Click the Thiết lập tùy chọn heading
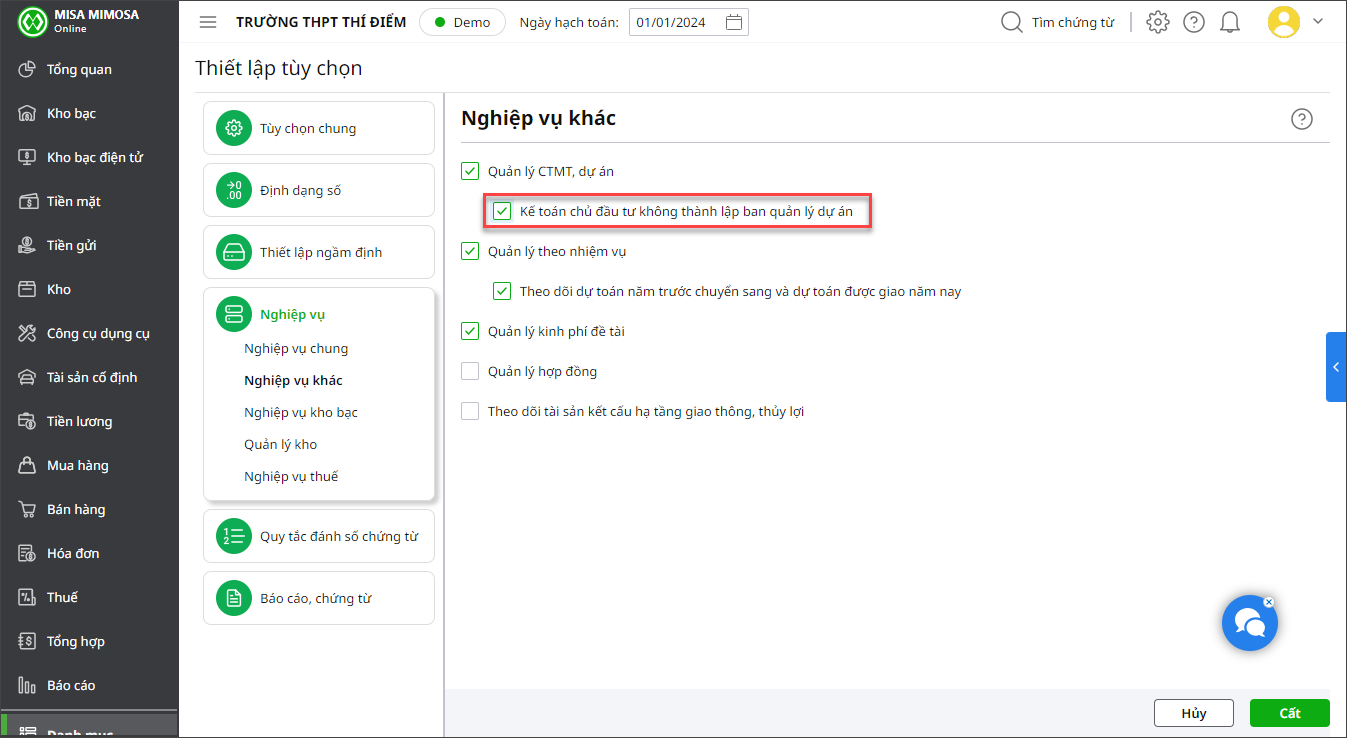The width and height of the screenshot is (1347, 738). coord(279,68)
